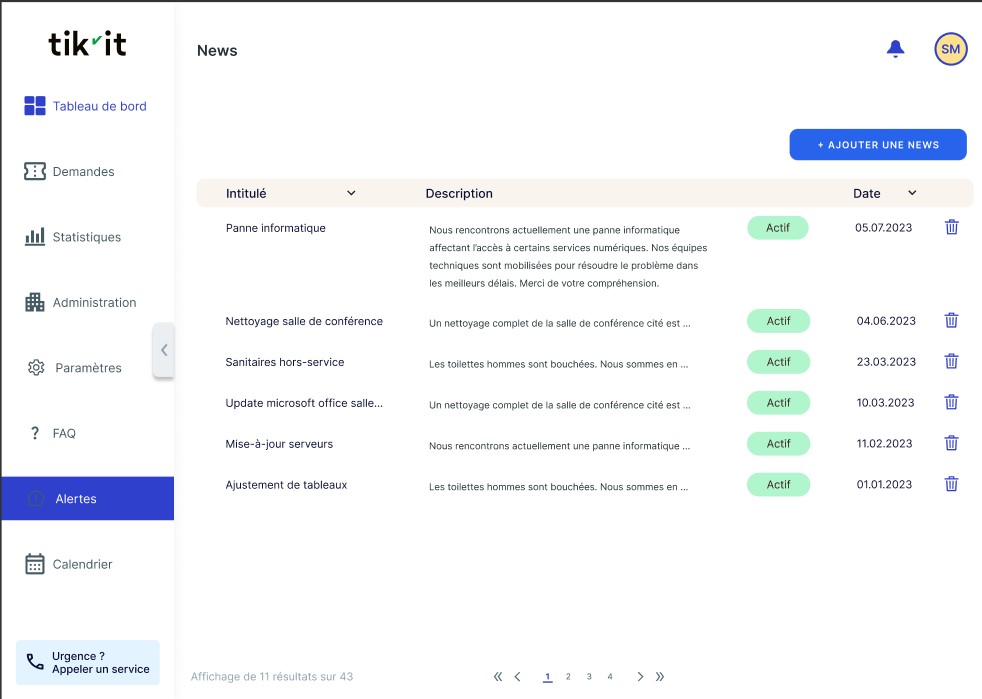Remove the Ajustement de tableaux entry

(x=951, y=484)
